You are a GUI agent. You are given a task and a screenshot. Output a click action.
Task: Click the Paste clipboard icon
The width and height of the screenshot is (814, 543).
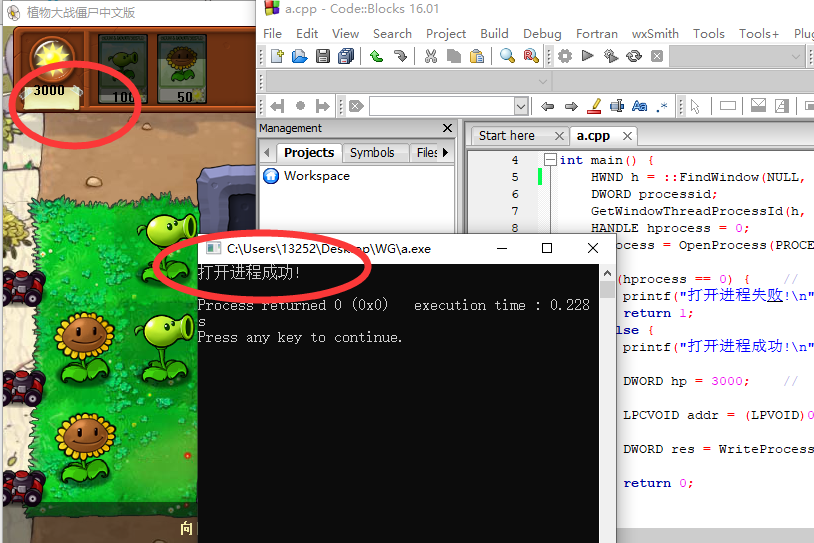(477, 56)
